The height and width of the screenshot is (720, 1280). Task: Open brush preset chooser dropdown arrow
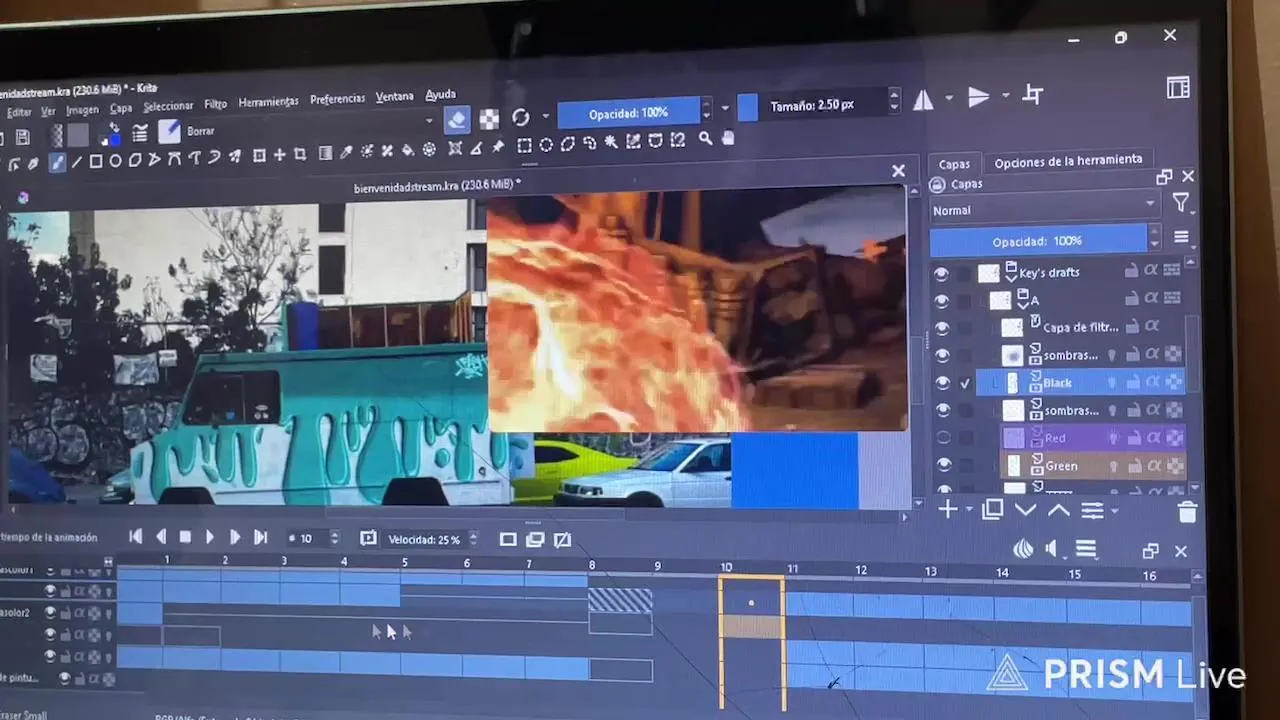tap(429, 122)
